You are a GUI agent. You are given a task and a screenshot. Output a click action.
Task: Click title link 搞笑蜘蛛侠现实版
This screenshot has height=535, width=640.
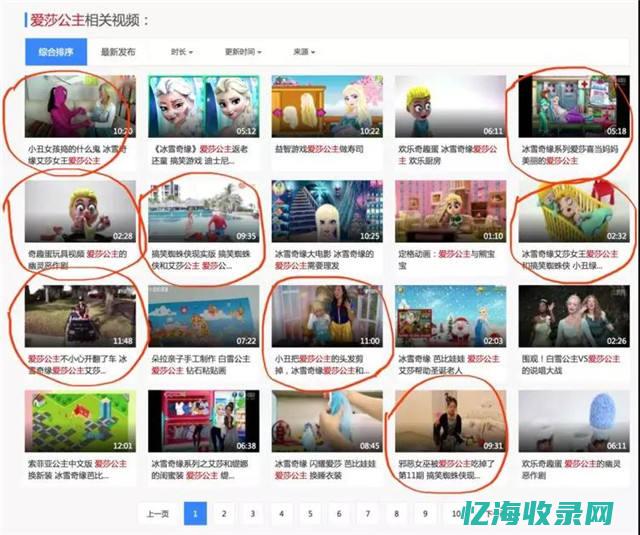(x=201, y=260)
